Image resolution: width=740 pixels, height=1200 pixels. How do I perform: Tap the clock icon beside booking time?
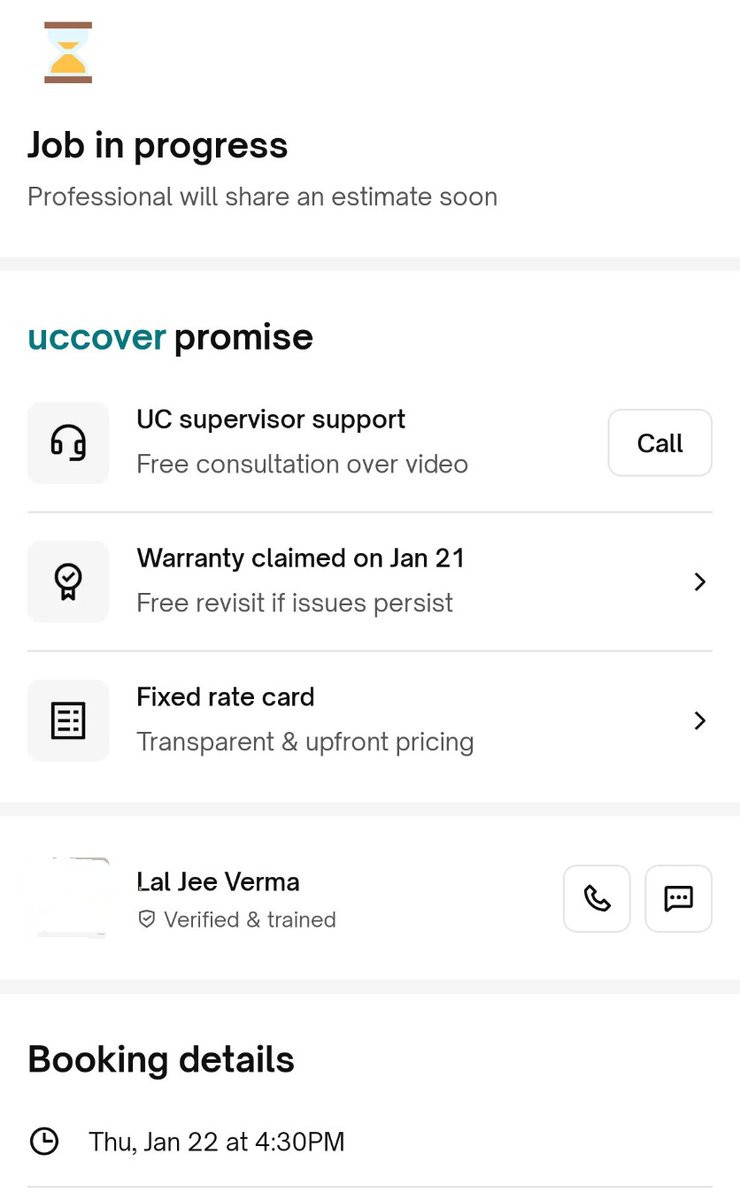(44, 1141)
